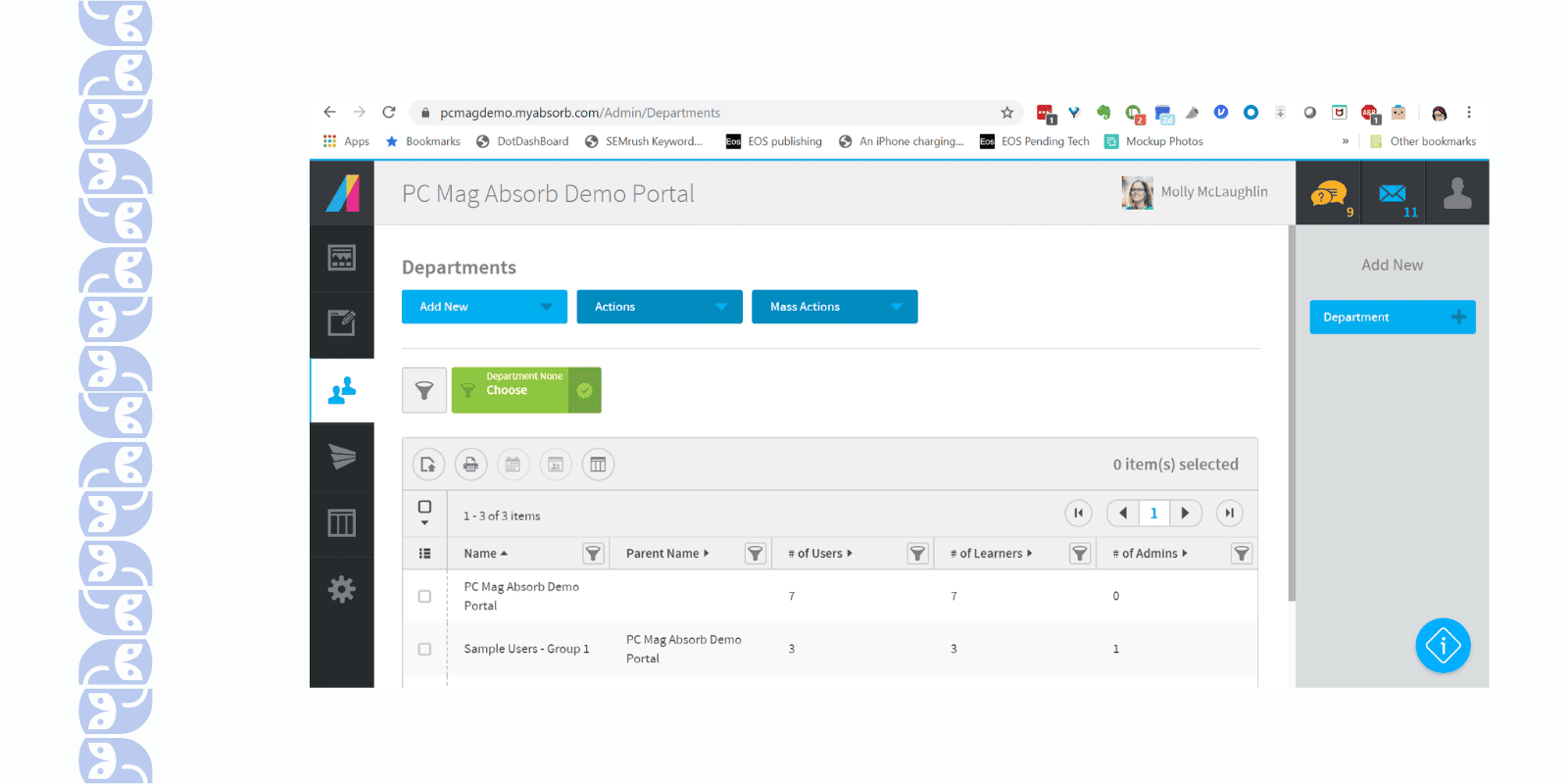Filter the # of Users column
1568x784 pixels.
pos(917,554)
